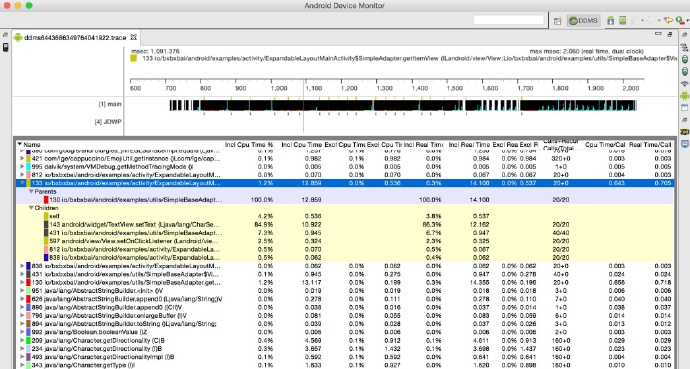The height and width of the screenshot is (369, 690).
Task: Click the 40/40 calls value
Action: [561, 233]
